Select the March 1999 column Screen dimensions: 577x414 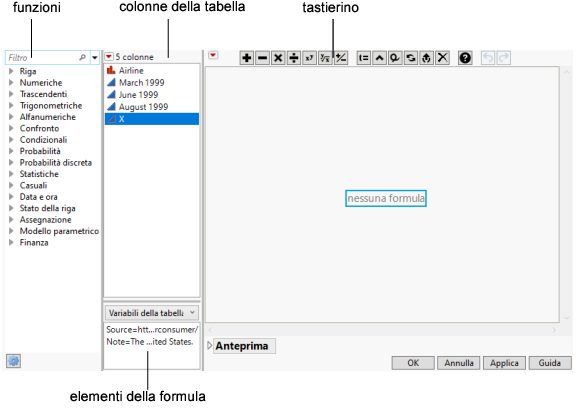(152, 82)
